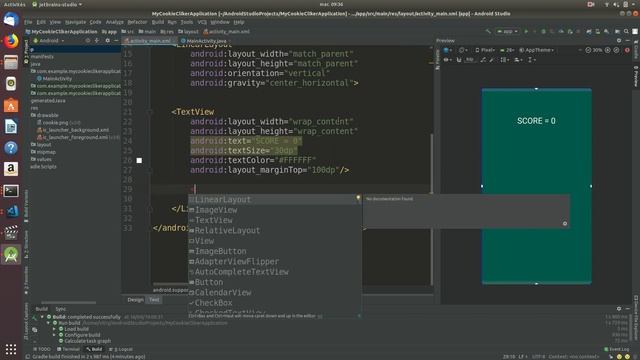This screenshot has height=360, width=640.
Task: Open Build panel gear settings
Action: (x=619, y=309)
